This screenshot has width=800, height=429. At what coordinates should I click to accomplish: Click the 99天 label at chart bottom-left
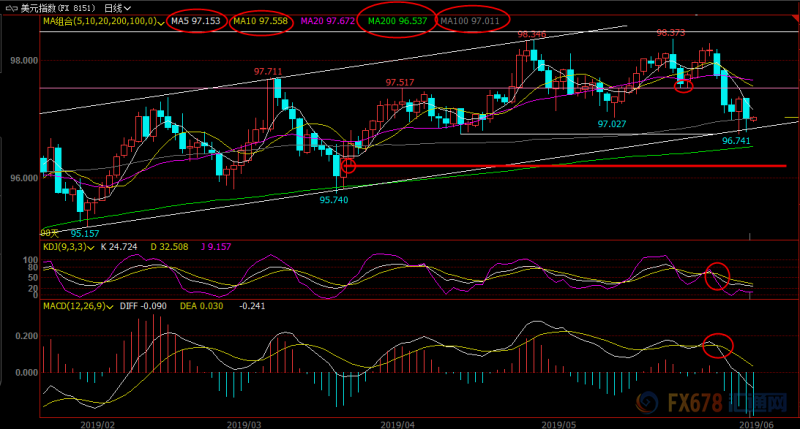click(x=49, y=234)
